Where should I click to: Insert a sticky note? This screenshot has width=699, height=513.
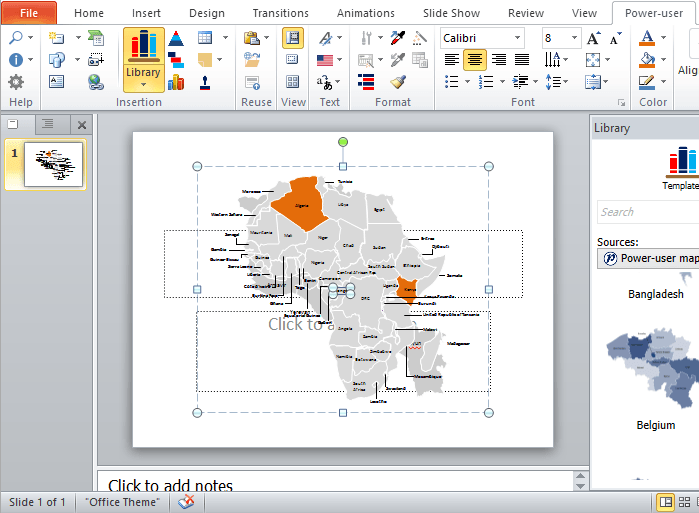click(x=205, y=59)
